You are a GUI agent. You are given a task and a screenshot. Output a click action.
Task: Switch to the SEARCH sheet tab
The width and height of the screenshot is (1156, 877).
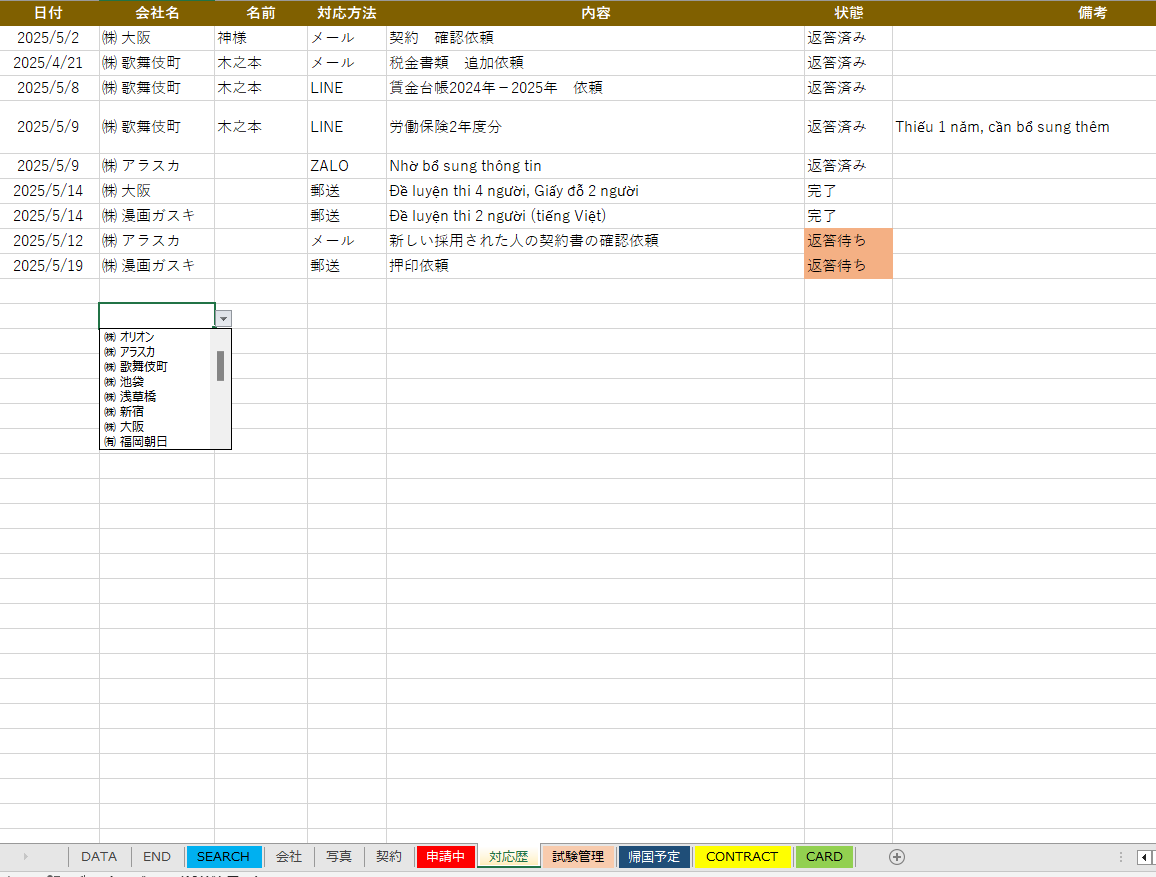[223, 857]
